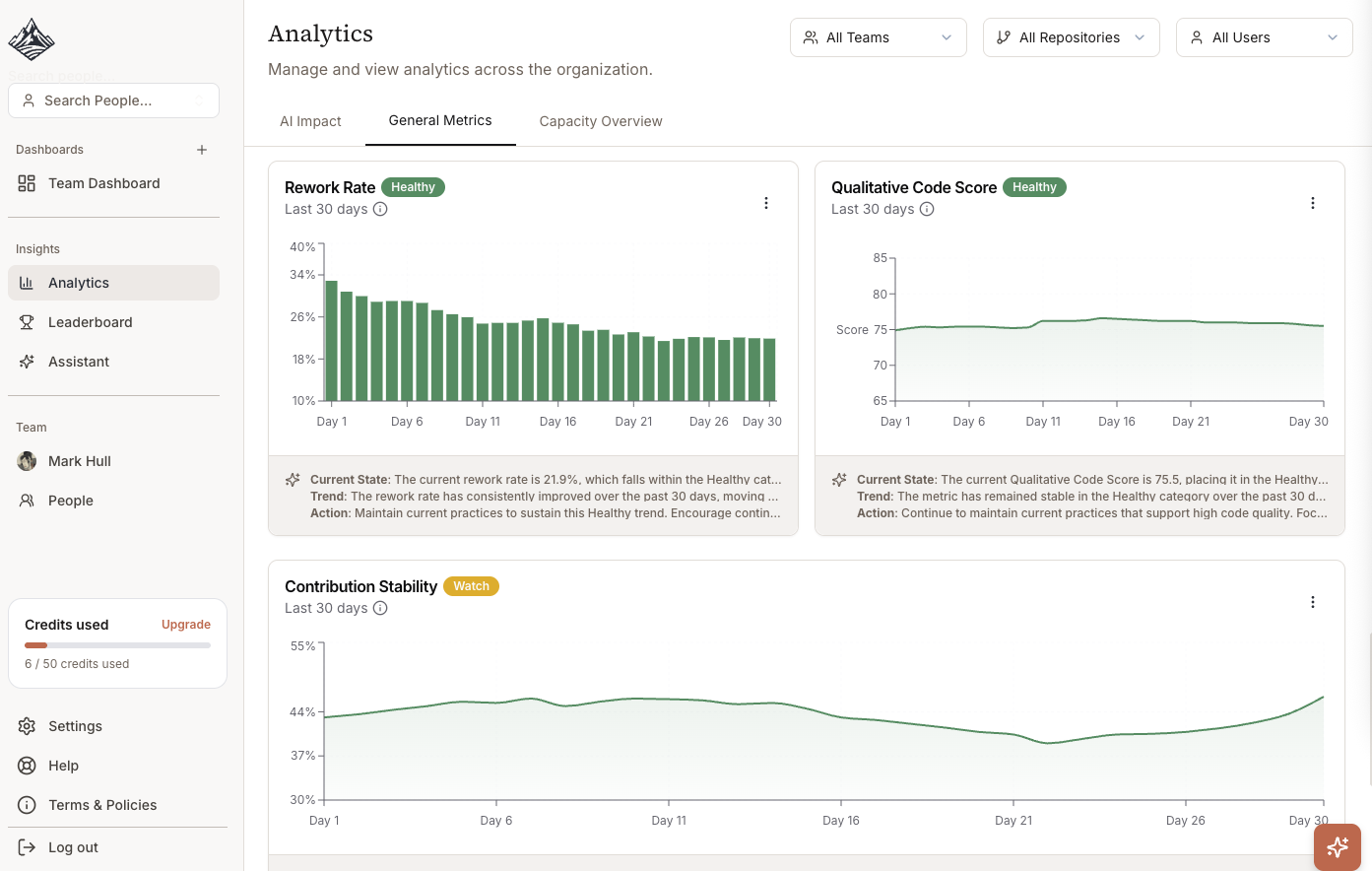Screen dimensions: 1372x871
Task: Open the All Teams dropdown
Action: 879,37
